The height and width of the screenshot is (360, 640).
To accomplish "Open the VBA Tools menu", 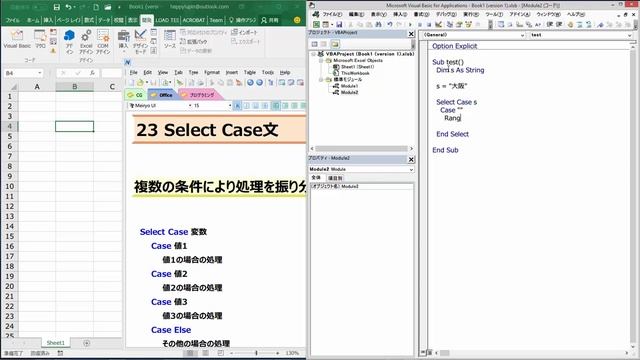I will click(493, 14).
